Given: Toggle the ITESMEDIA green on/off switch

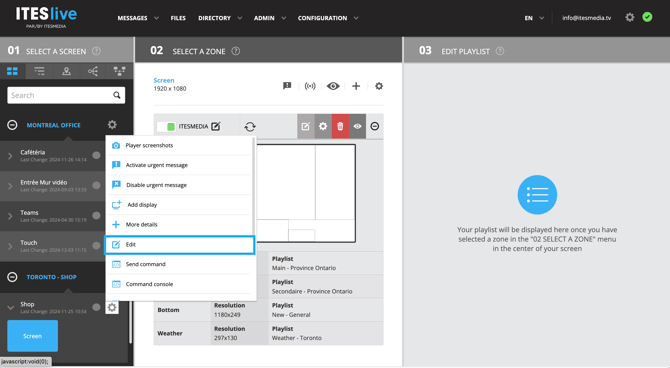Looking at the screenshot, I should pyautogui.click(x=166, y=127).
